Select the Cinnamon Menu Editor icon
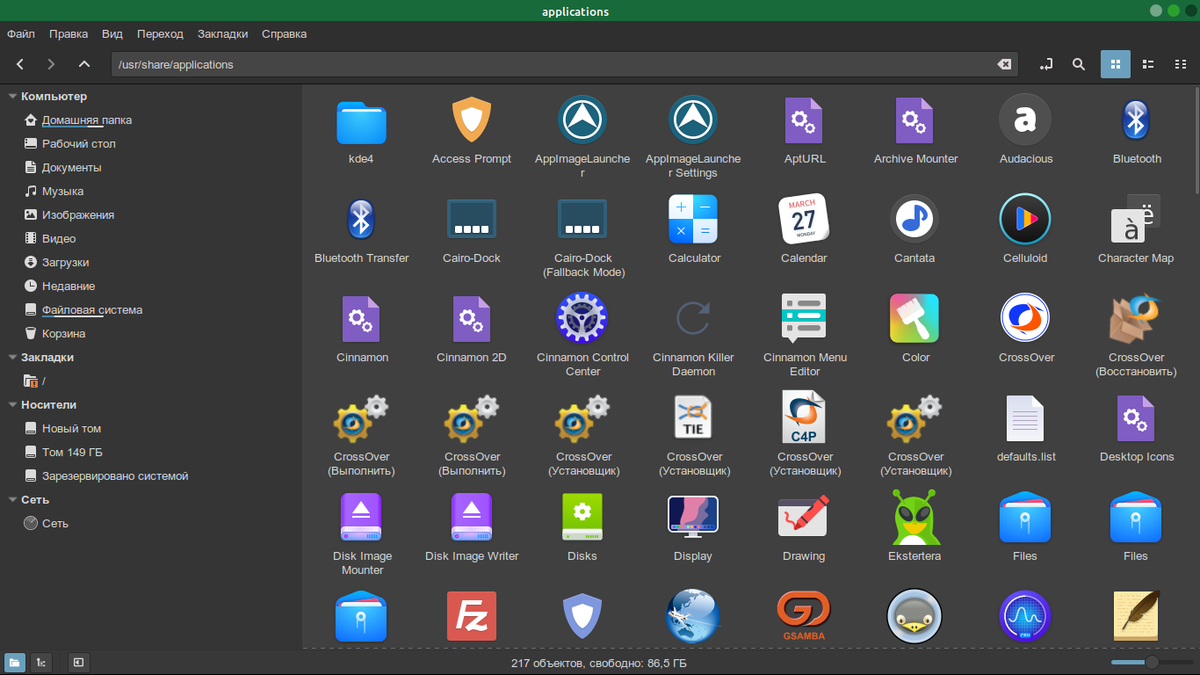Viewport: 1200px width, 675px height. [804, 318]
